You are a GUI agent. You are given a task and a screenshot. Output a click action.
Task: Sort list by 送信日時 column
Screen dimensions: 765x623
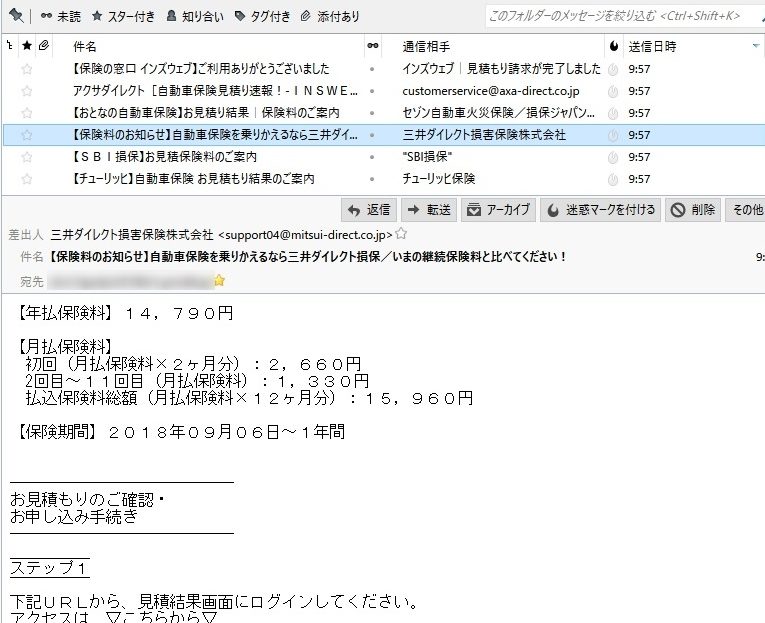652,46
